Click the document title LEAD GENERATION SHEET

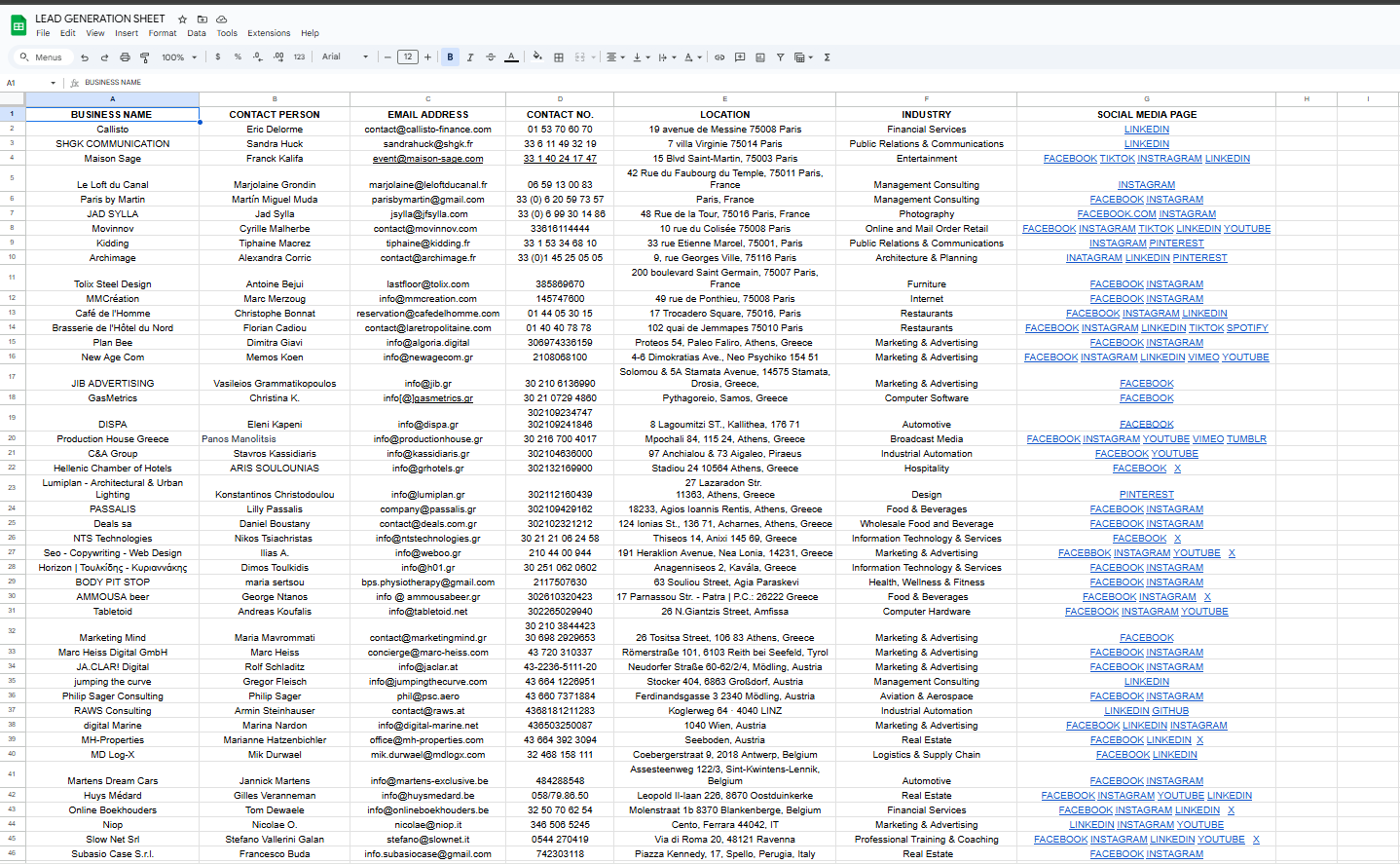coord(100,19)
